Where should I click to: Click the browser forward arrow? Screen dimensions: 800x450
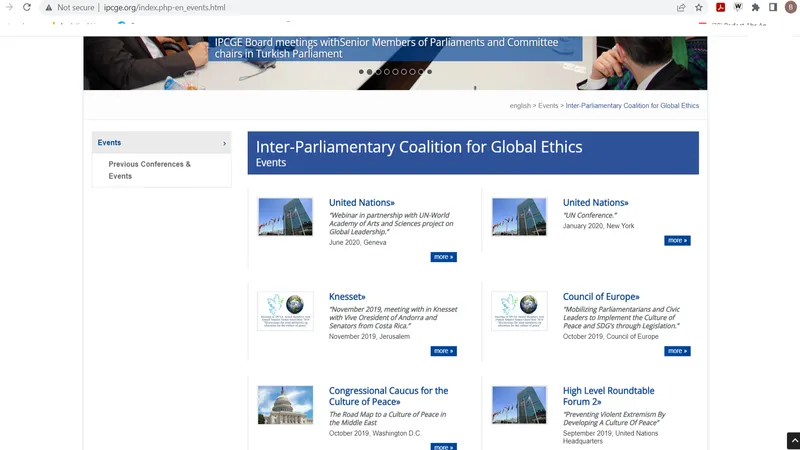9,7
